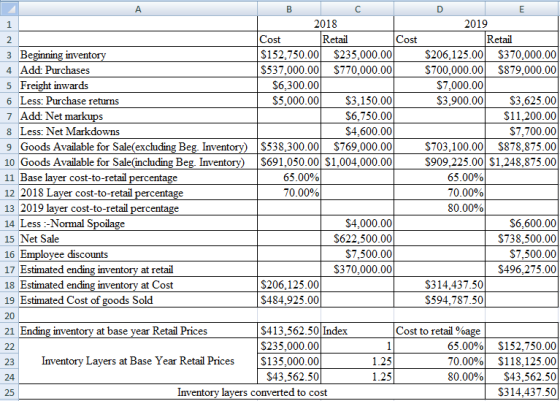Select the Less: Net Markdowns cell
Image resolution: width=560 pixels, height=401 pixels.
click(x=138, y=131)
